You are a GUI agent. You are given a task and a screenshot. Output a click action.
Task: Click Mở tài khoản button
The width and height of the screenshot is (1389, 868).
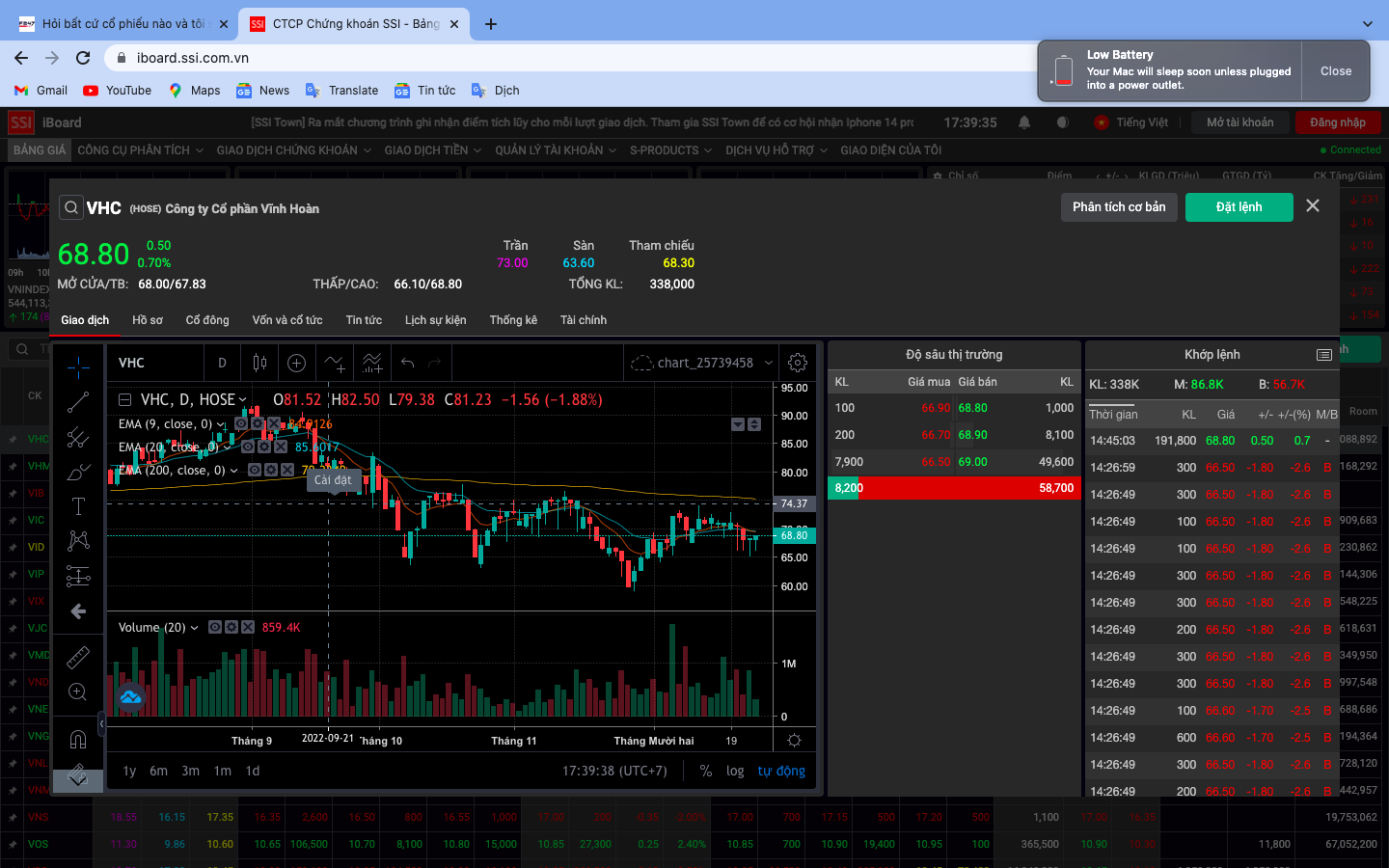pyautogui.click(x=1239, y=122)
